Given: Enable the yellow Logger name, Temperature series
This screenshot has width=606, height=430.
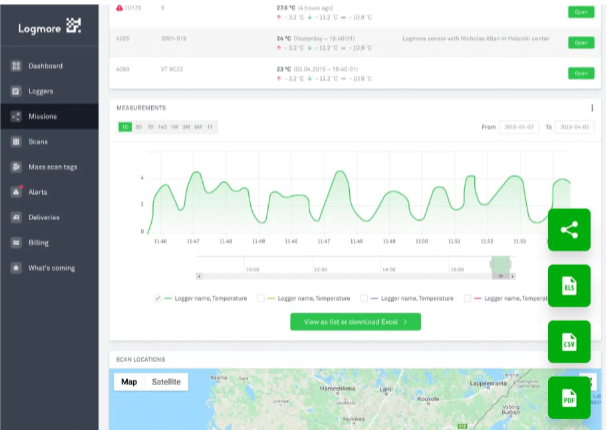Looking at the screenshot, I should (x=261, y=298).
